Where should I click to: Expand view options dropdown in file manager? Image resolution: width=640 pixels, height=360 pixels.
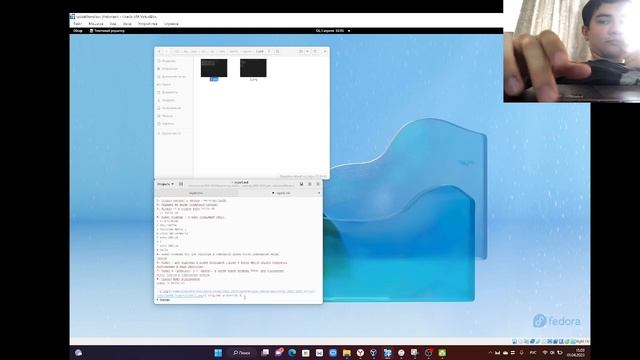[x=307, y=52]
